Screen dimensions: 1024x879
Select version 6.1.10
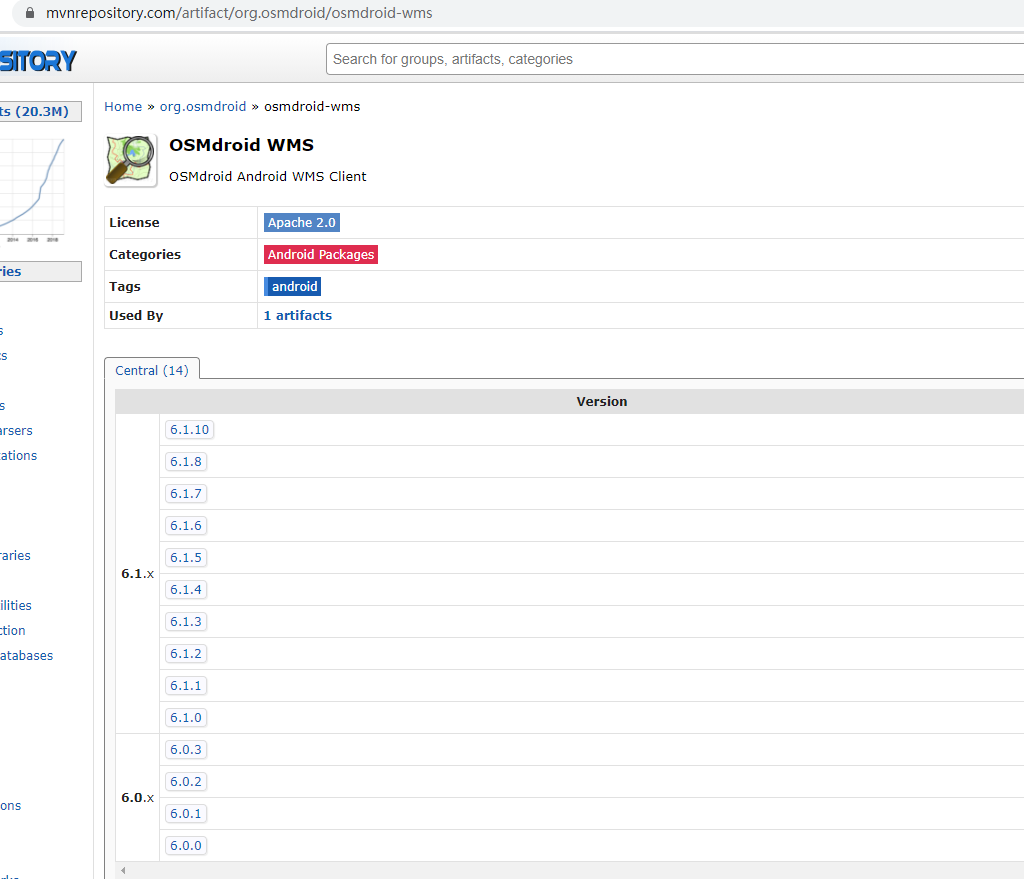(x=189, y=429)
